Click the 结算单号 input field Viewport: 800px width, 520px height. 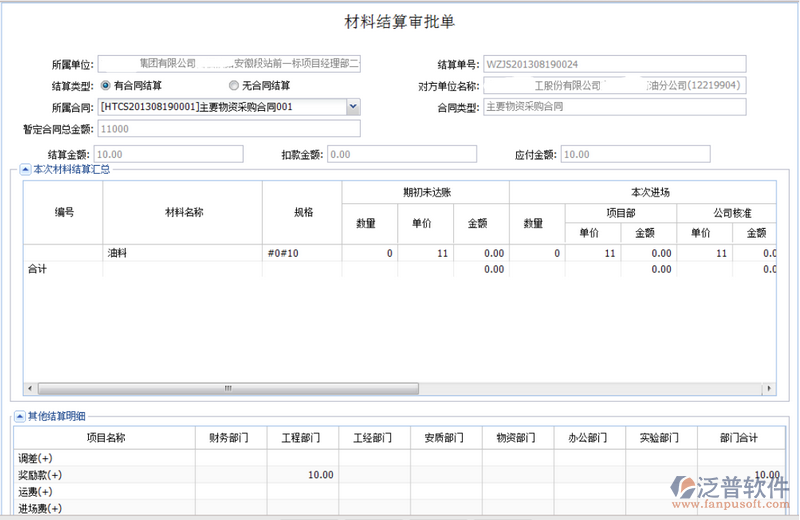pos(614,64)
